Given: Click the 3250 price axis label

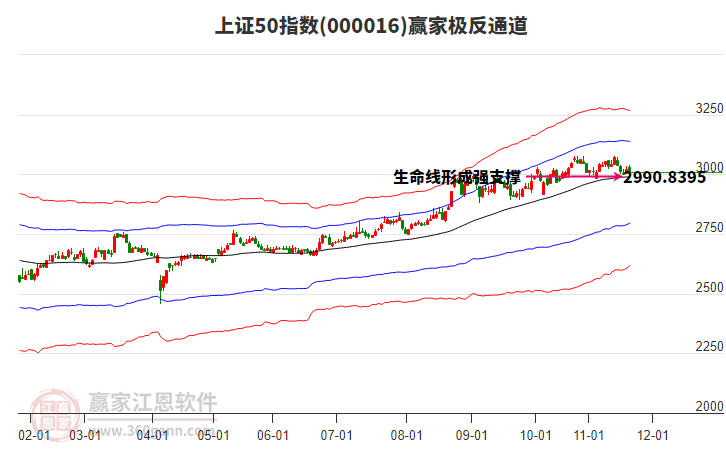Looking at the screenshot, I should 709,108.
